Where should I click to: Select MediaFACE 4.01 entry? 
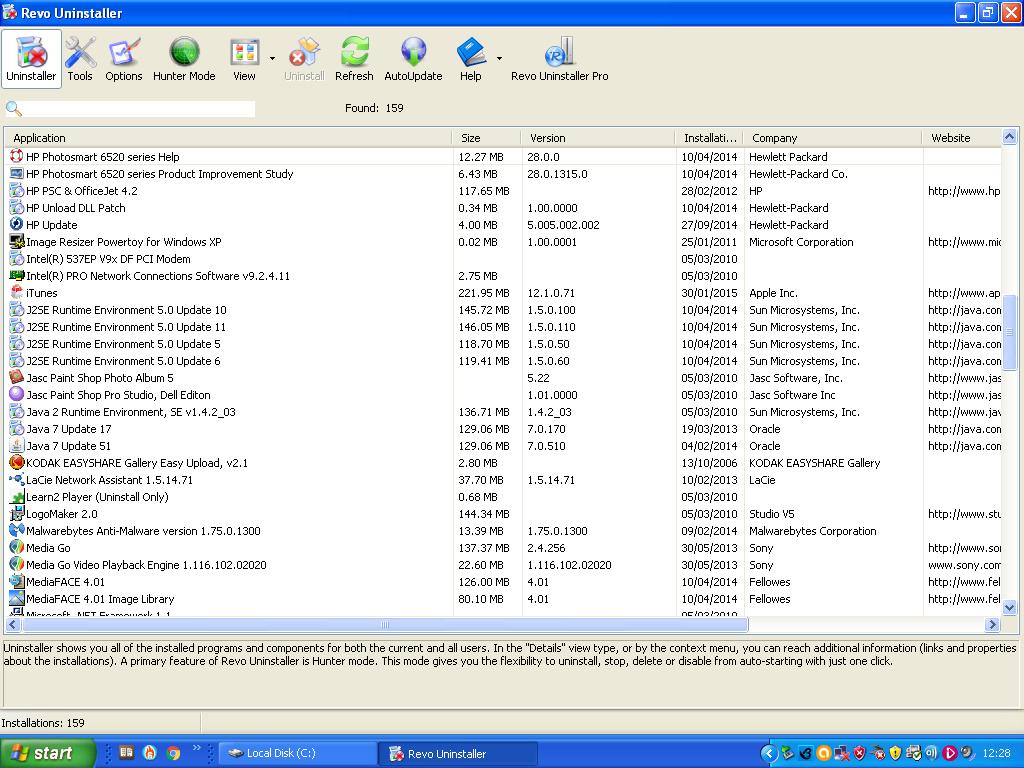(x=65, y=581)
